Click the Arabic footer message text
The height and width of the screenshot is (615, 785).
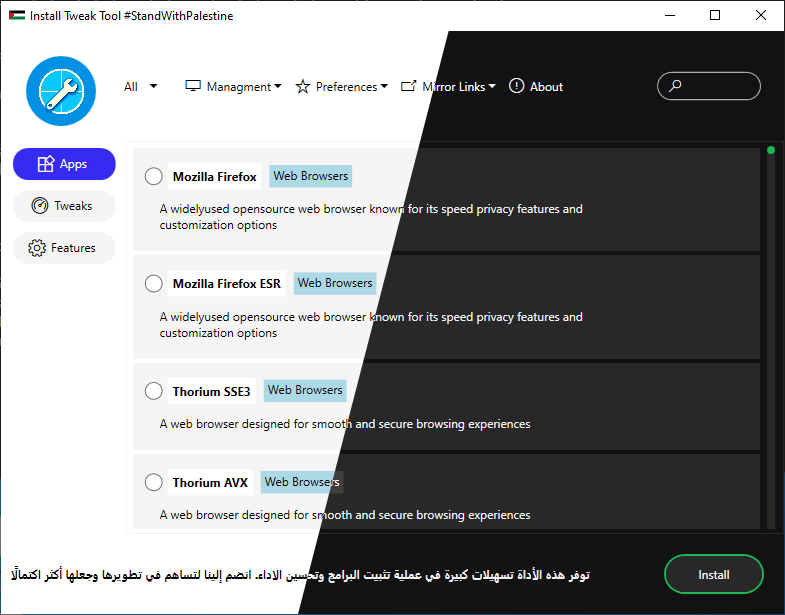pos(300,574)
